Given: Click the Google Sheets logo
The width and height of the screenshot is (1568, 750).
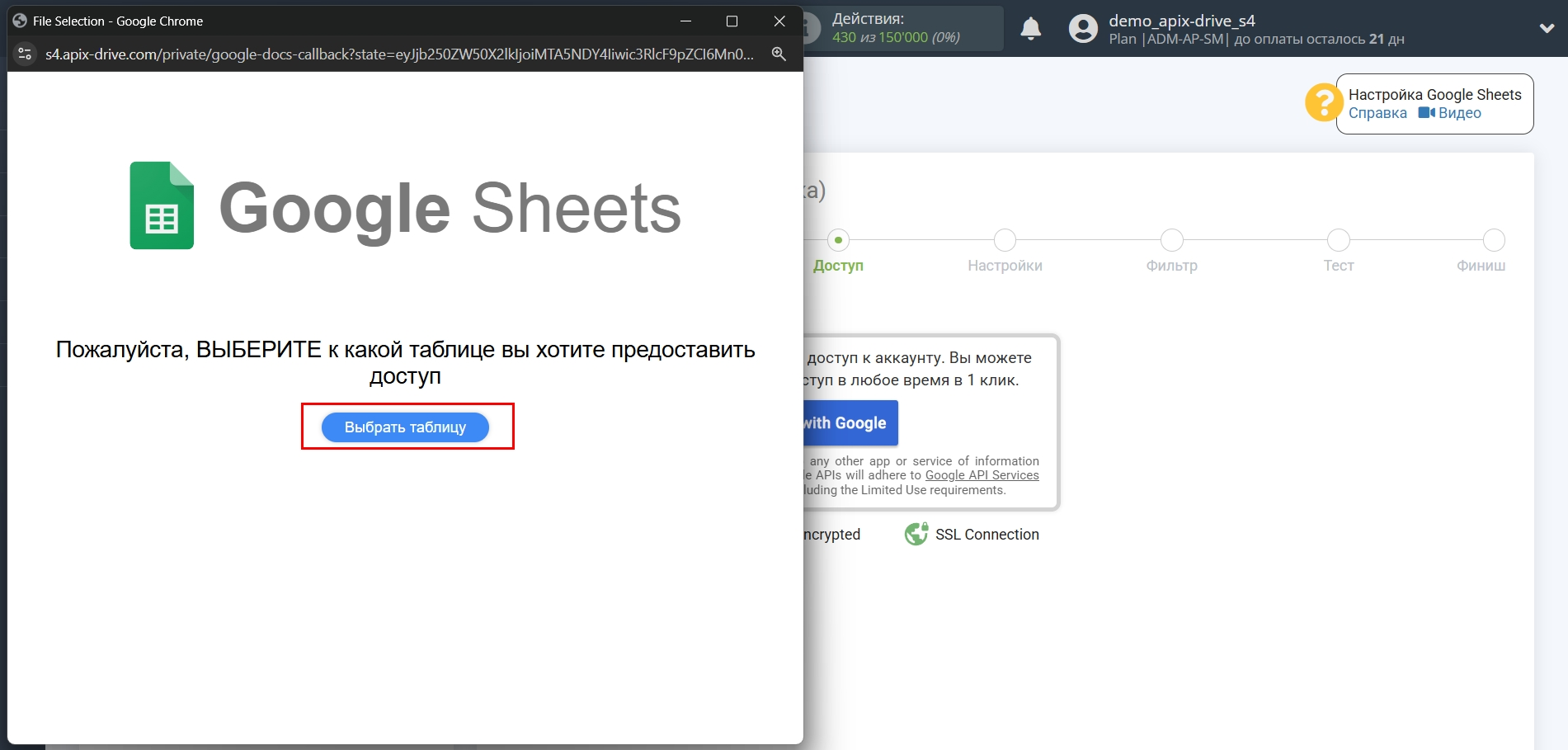Looking at the screenshot, I should click(161, 205).
